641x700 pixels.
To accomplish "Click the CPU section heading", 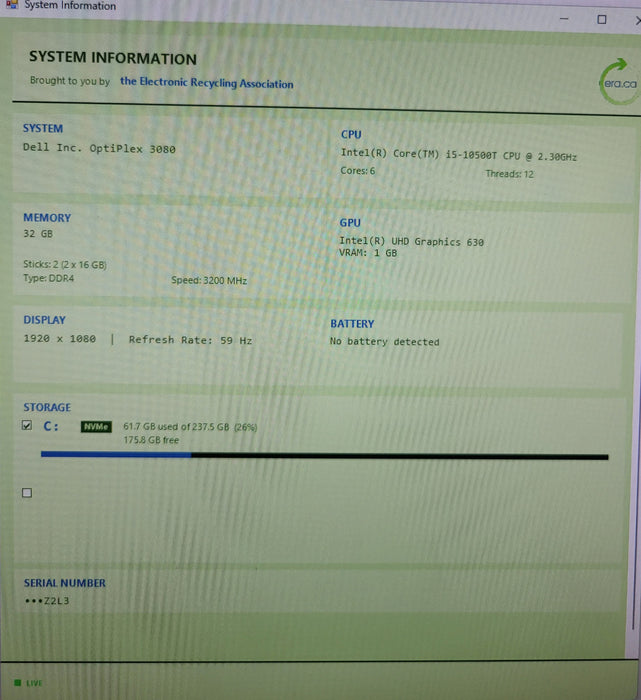I will 351,134.
